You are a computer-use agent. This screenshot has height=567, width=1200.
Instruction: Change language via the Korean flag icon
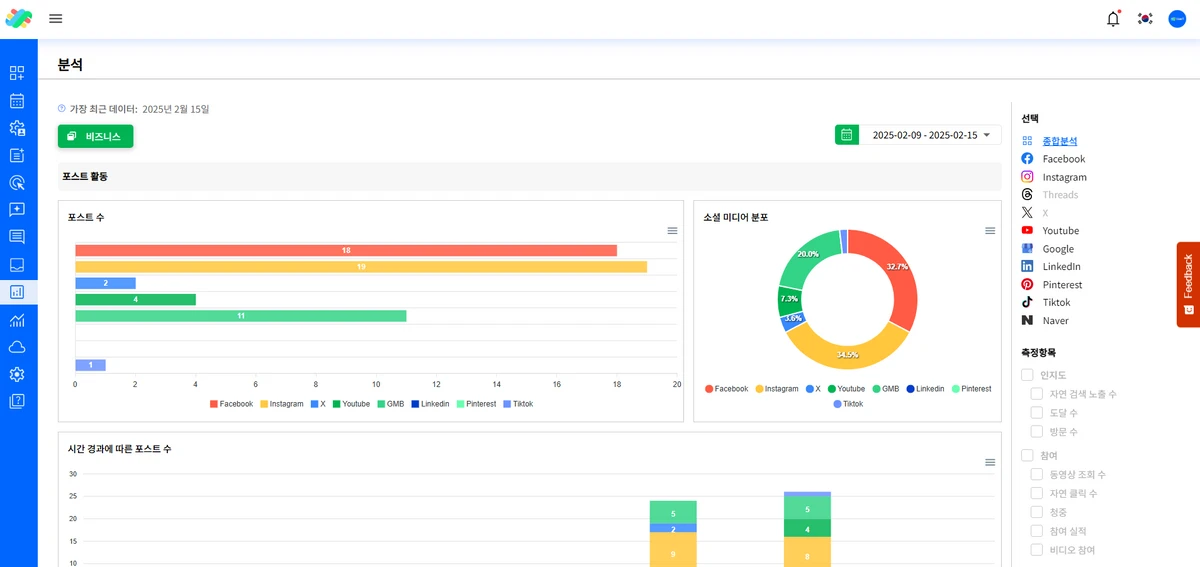tap(1145, 18)
